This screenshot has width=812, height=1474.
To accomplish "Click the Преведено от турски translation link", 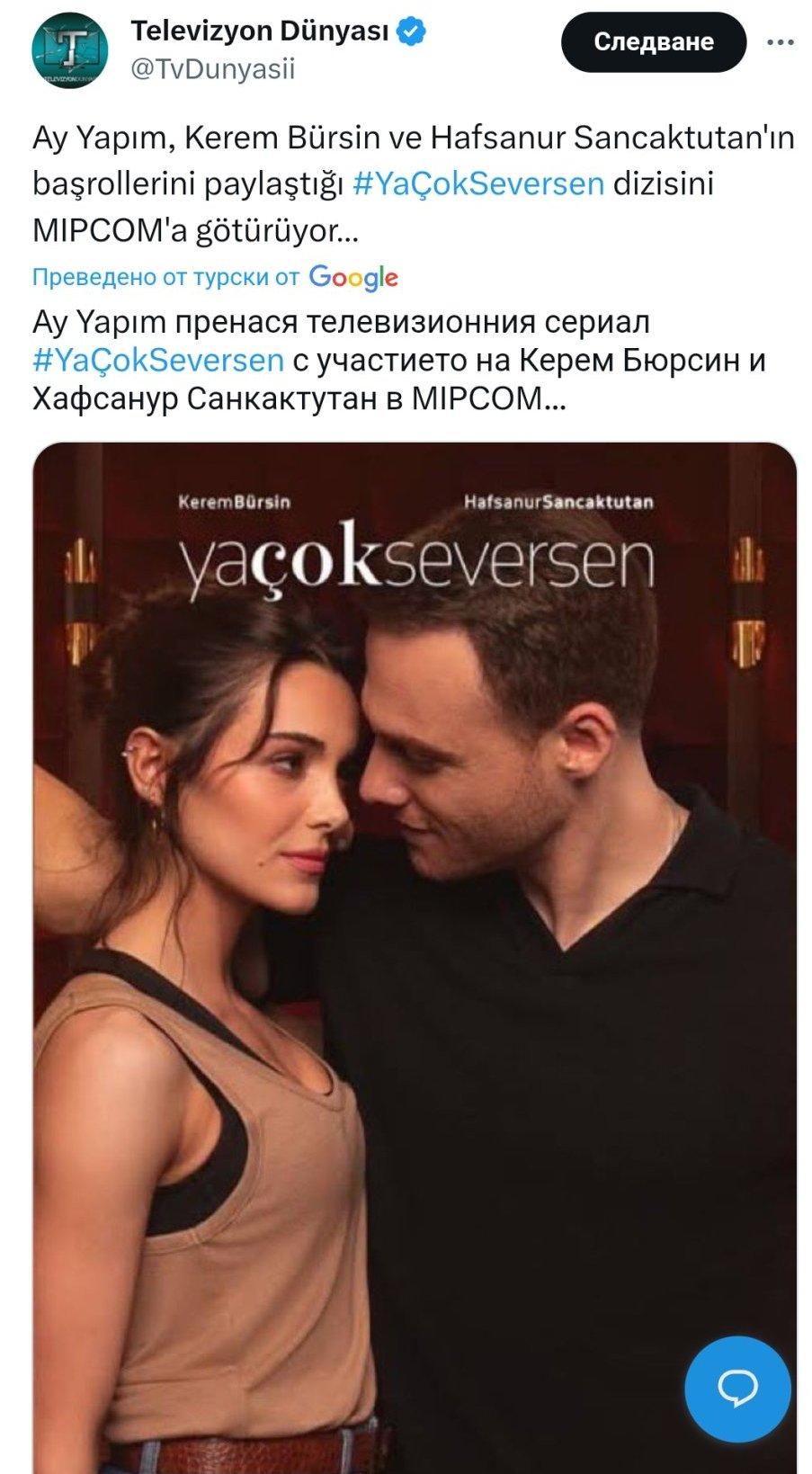I will pyautogui.click(x=165, y=277).
